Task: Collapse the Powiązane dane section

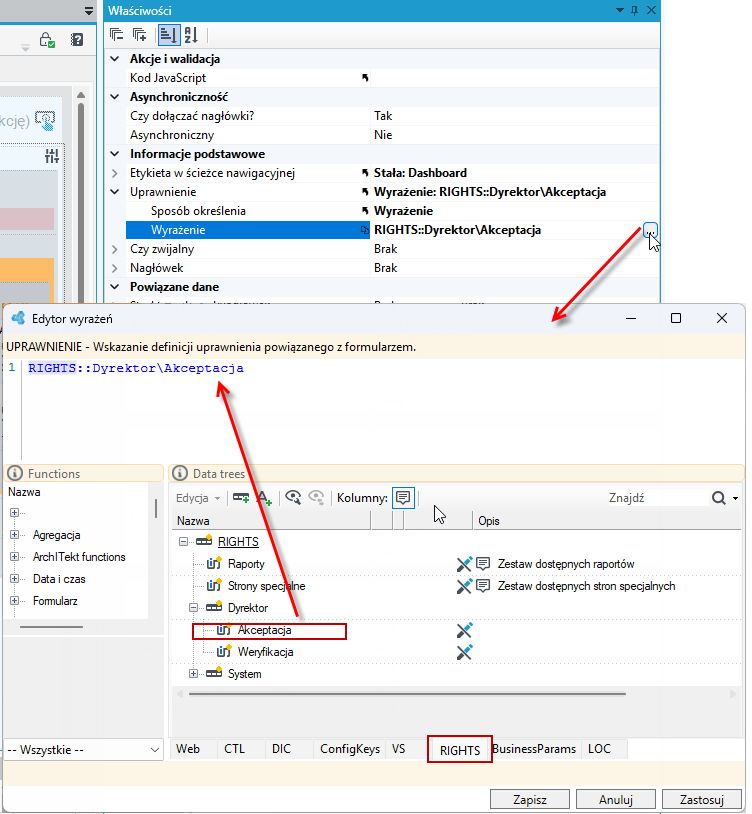Action: coord(115,287)
